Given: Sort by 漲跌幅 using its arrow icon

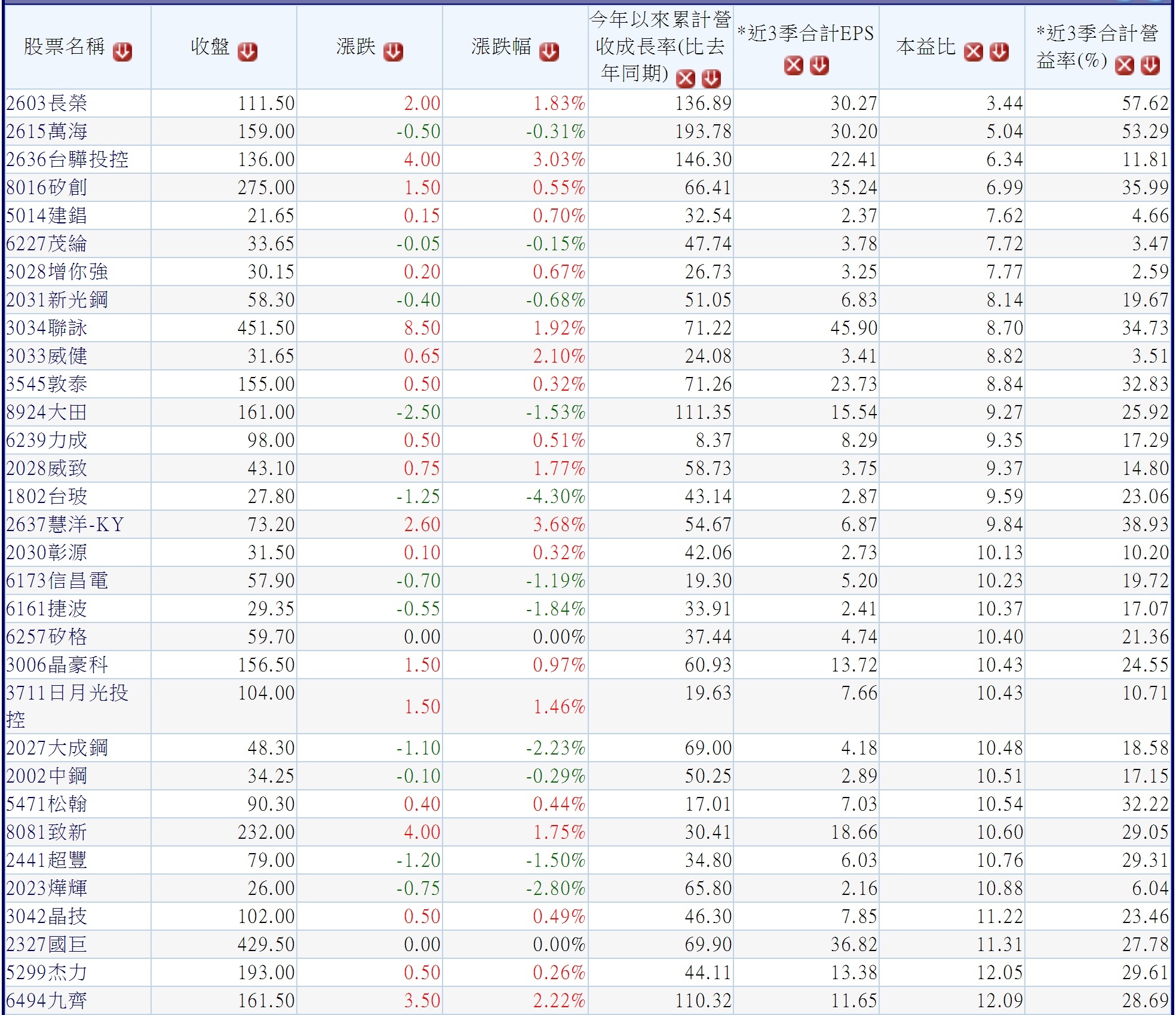Looking at the screenshot, I should pyautogui.click(x=549, y=52).
